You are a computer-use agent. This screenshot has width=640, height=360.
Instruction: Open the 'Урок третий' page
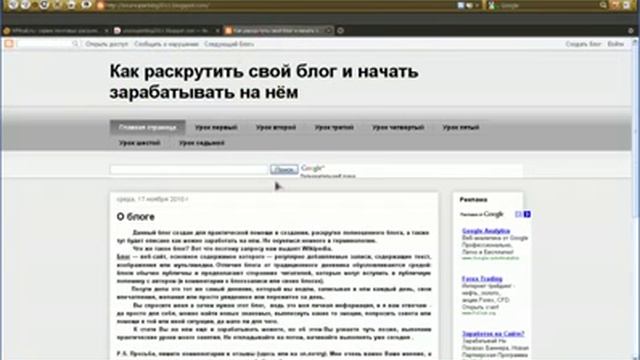pyautogui.click(x=334, y=127)
